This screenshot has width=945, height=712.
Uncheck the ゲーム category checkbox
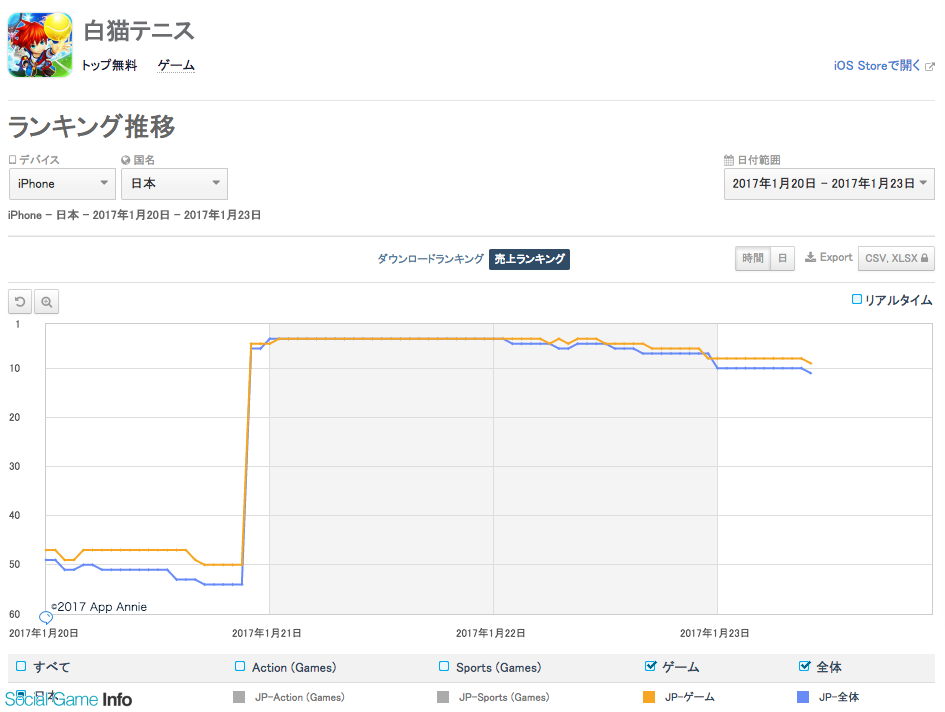tap(651, 666)
